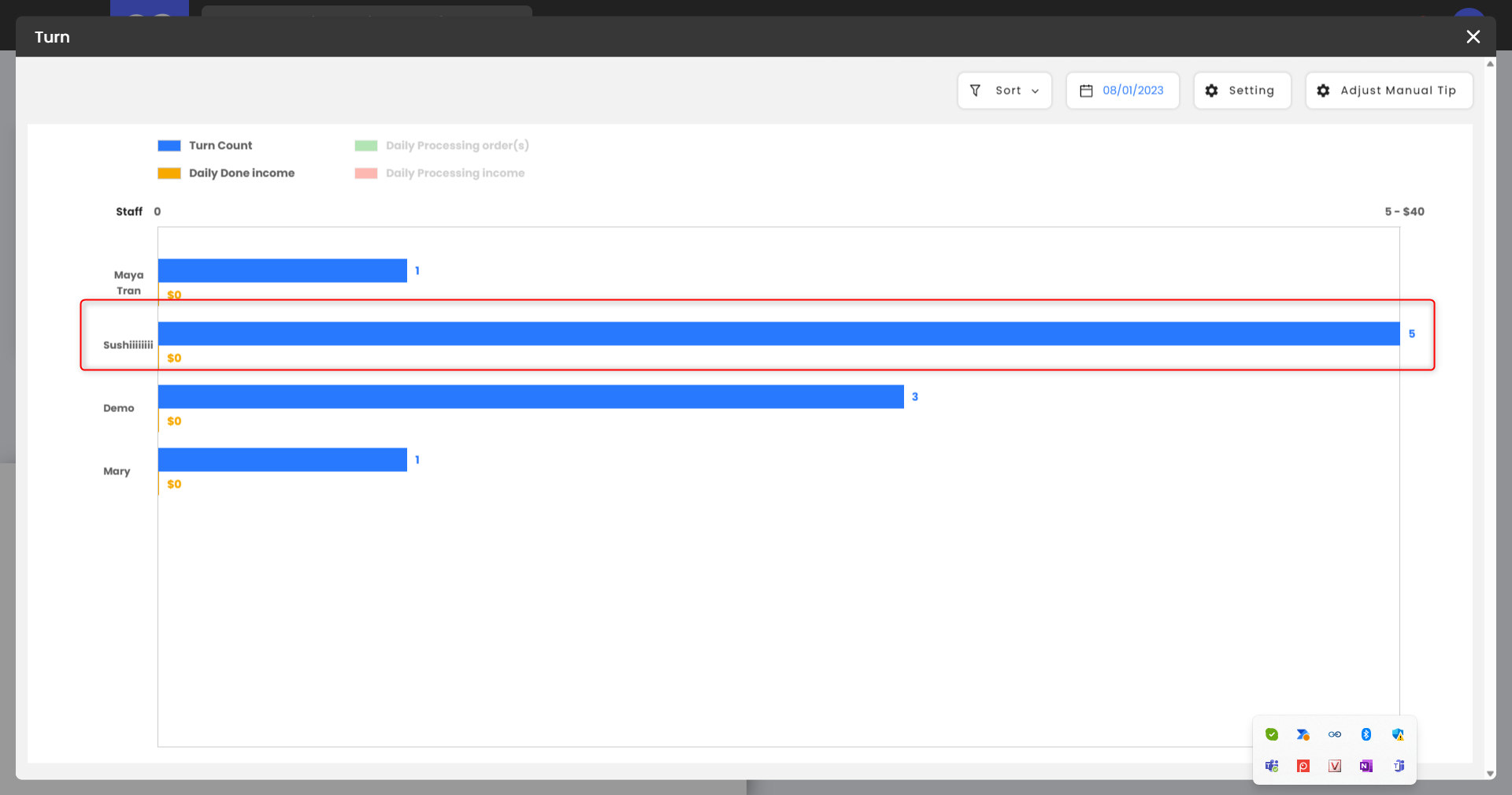1512x795 pixels.
Task: Click the calendar icon in the date field
Action: tap(1086, 91)
